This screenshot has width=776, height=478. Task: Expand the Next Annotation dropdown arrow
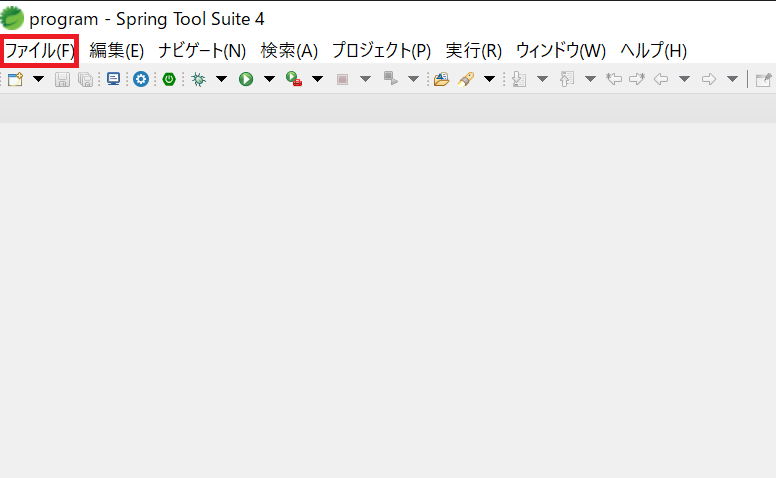pos(542,79)
